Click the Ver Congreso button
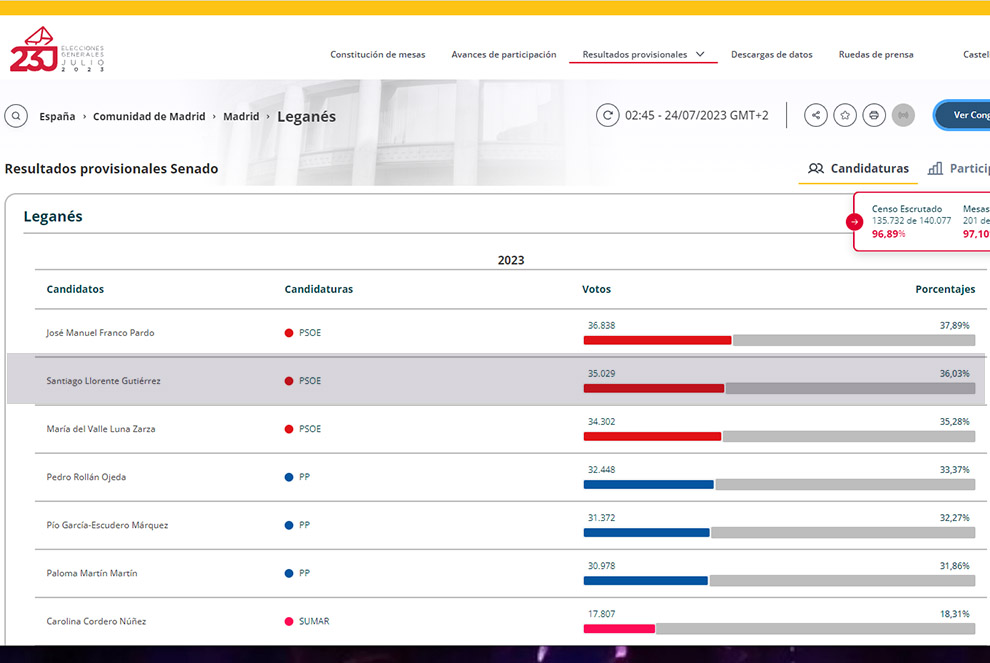This screenshot has width=990, height=663. tap(965, 115)
